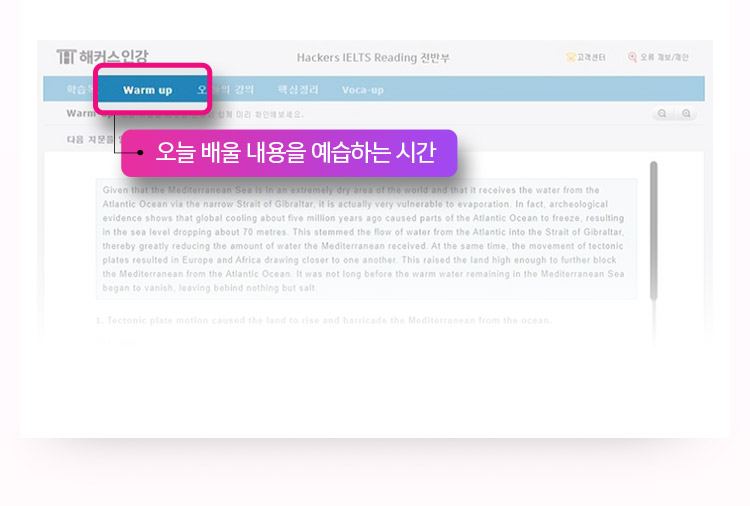
Task: Click the magnifier icon beside 오류 제보
Action: pos(632,57)
